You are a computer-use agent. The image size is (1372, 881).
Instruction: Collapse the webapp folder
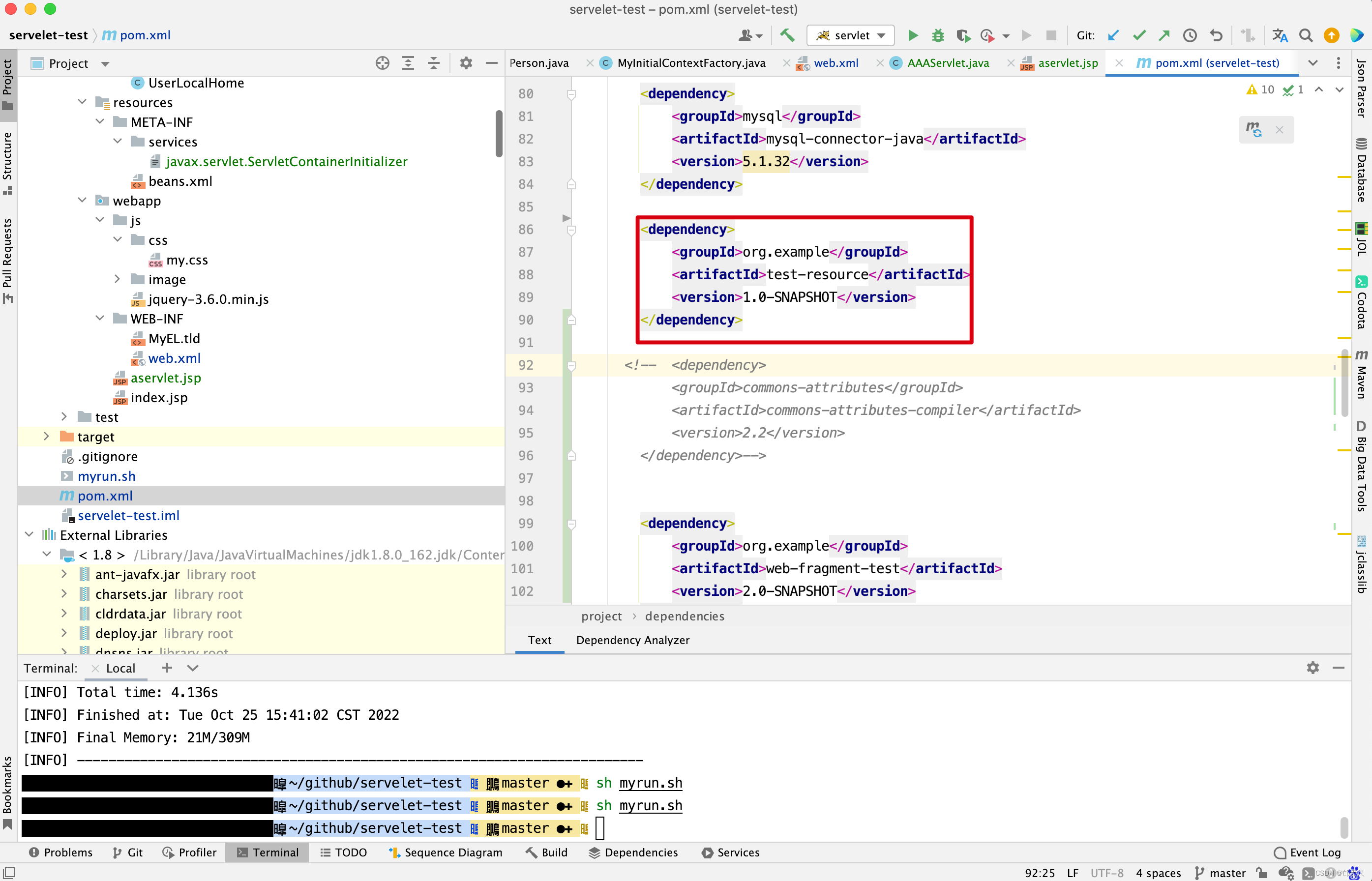pos(83,200)
